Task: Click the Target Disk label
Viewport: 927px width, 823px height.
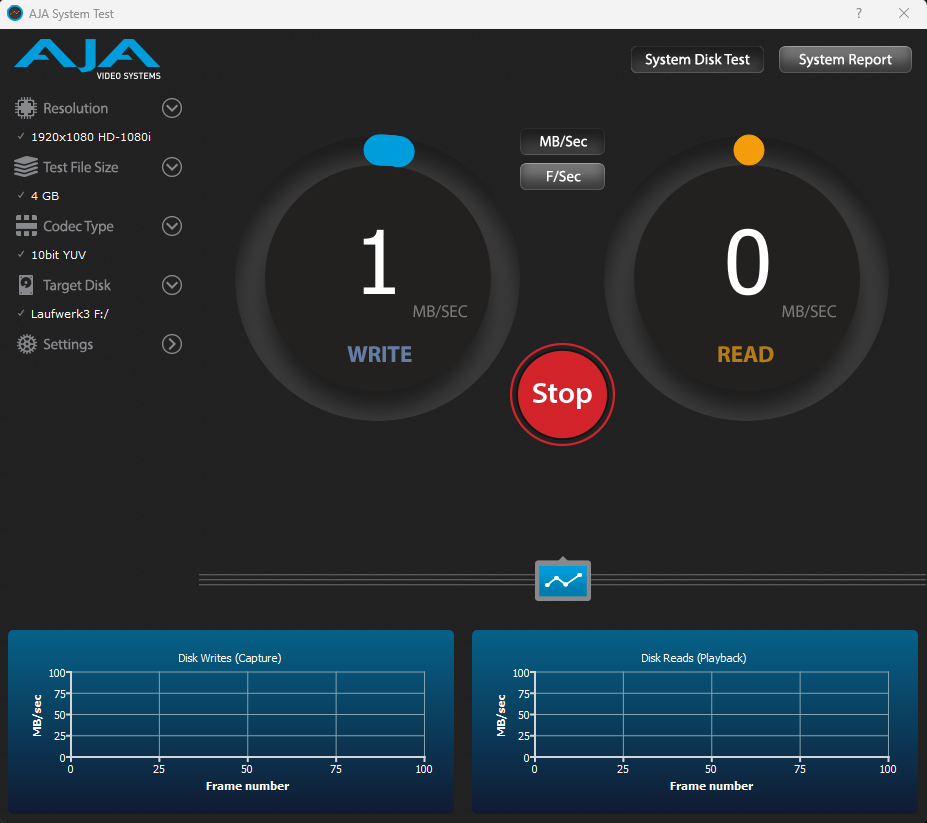Action: point(77,286)
